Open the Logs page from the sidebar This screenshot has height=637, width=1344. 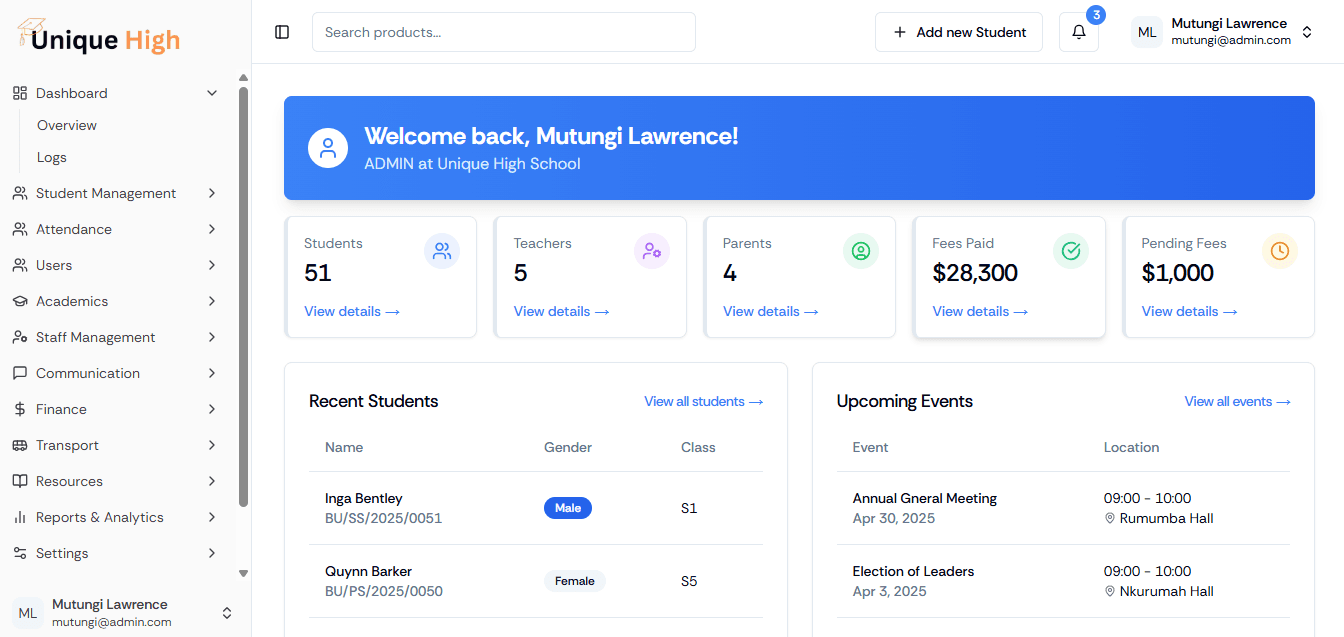coord(51,157)
